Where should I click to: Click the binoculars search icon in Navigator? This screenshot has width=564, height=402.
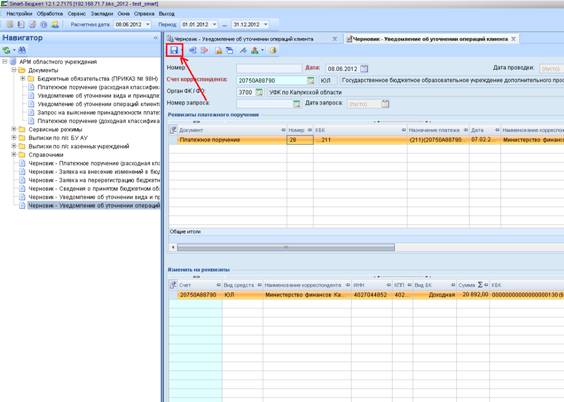[22, 50]
